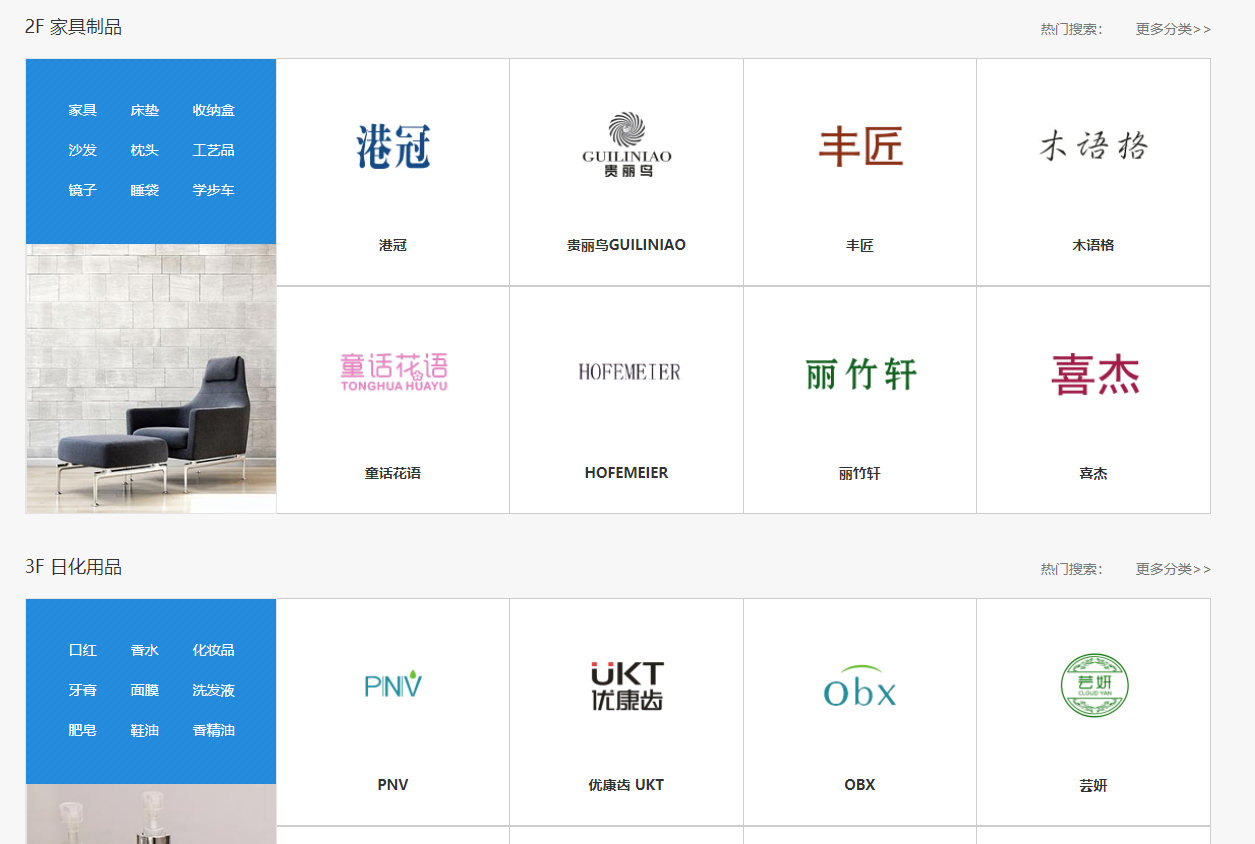Click the 口红 category link
Viewport: 1255px width, 844px height.
pyautogui.click(x=83, y=650)
